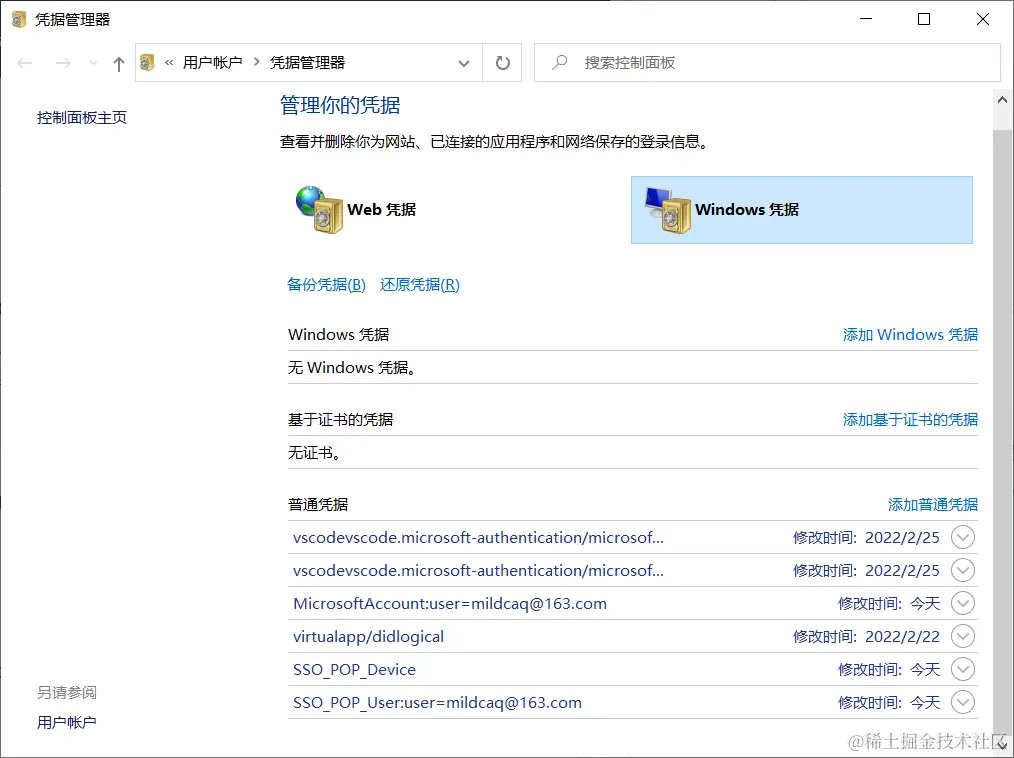Click the 备份凭据(B) link
The width and height of the screenshot is (1014, 758).
[x=326, y=284]
